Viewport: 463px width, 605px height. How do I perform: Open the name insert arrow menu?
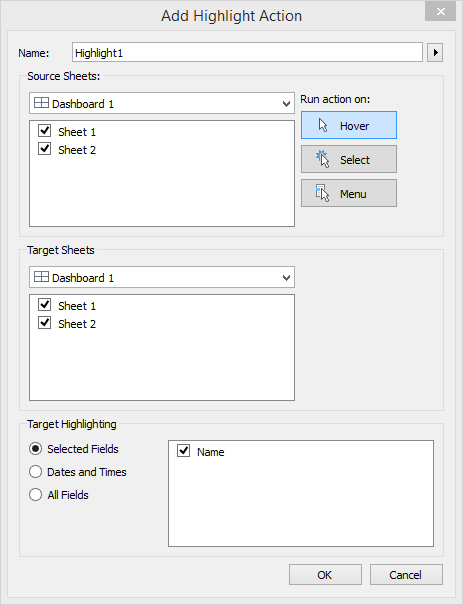point(435,52)
